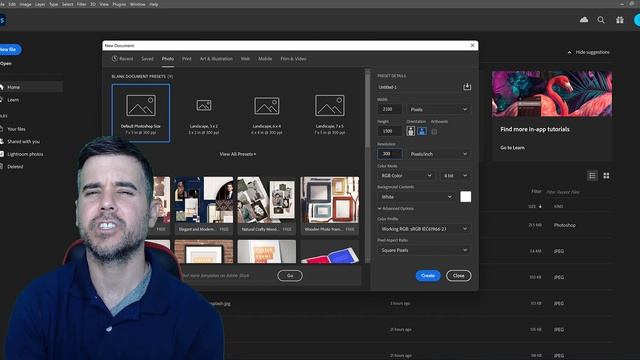640x360 pixels.
Task: Open the flamingo tutorial thumbnail
Action: [552, 94]
